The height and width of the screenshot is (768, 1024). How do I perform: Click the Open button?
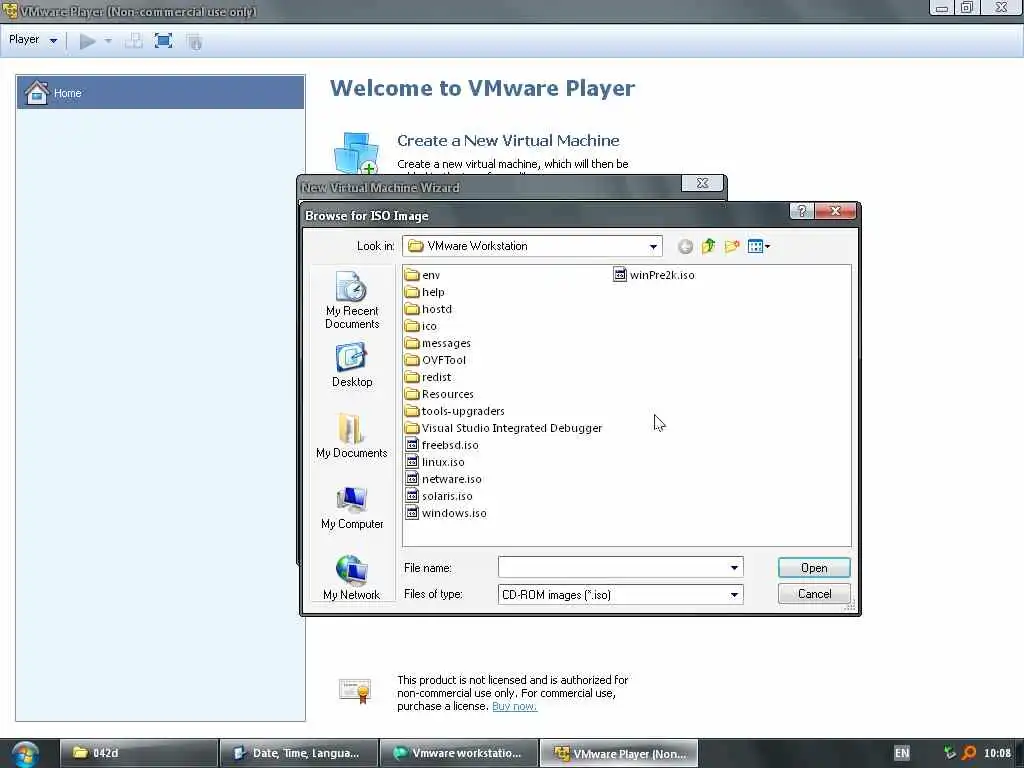(814, 568)
